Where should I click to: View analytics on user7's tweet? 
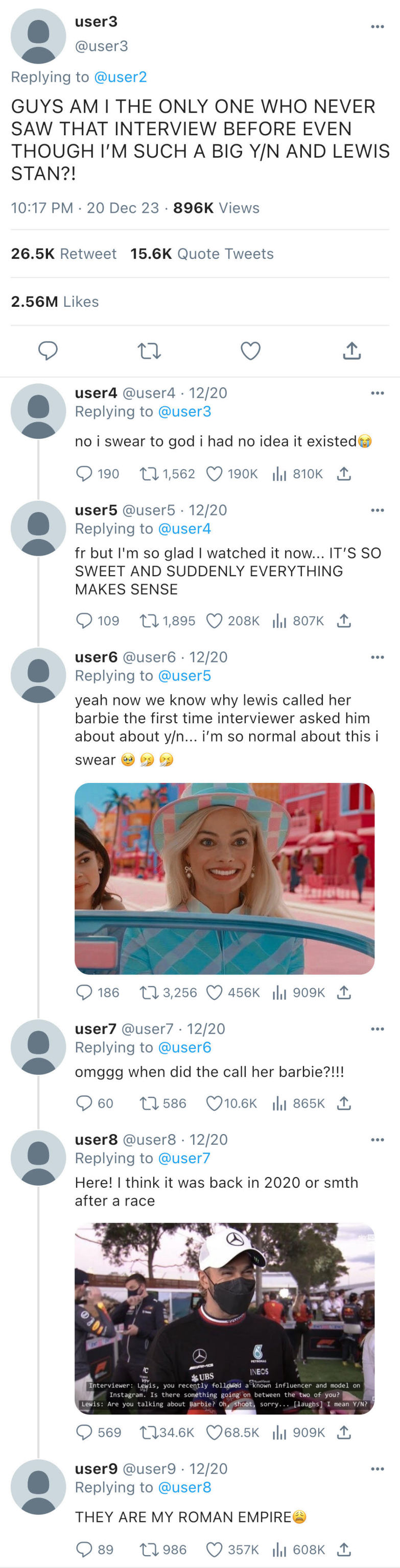(279, 1104)
